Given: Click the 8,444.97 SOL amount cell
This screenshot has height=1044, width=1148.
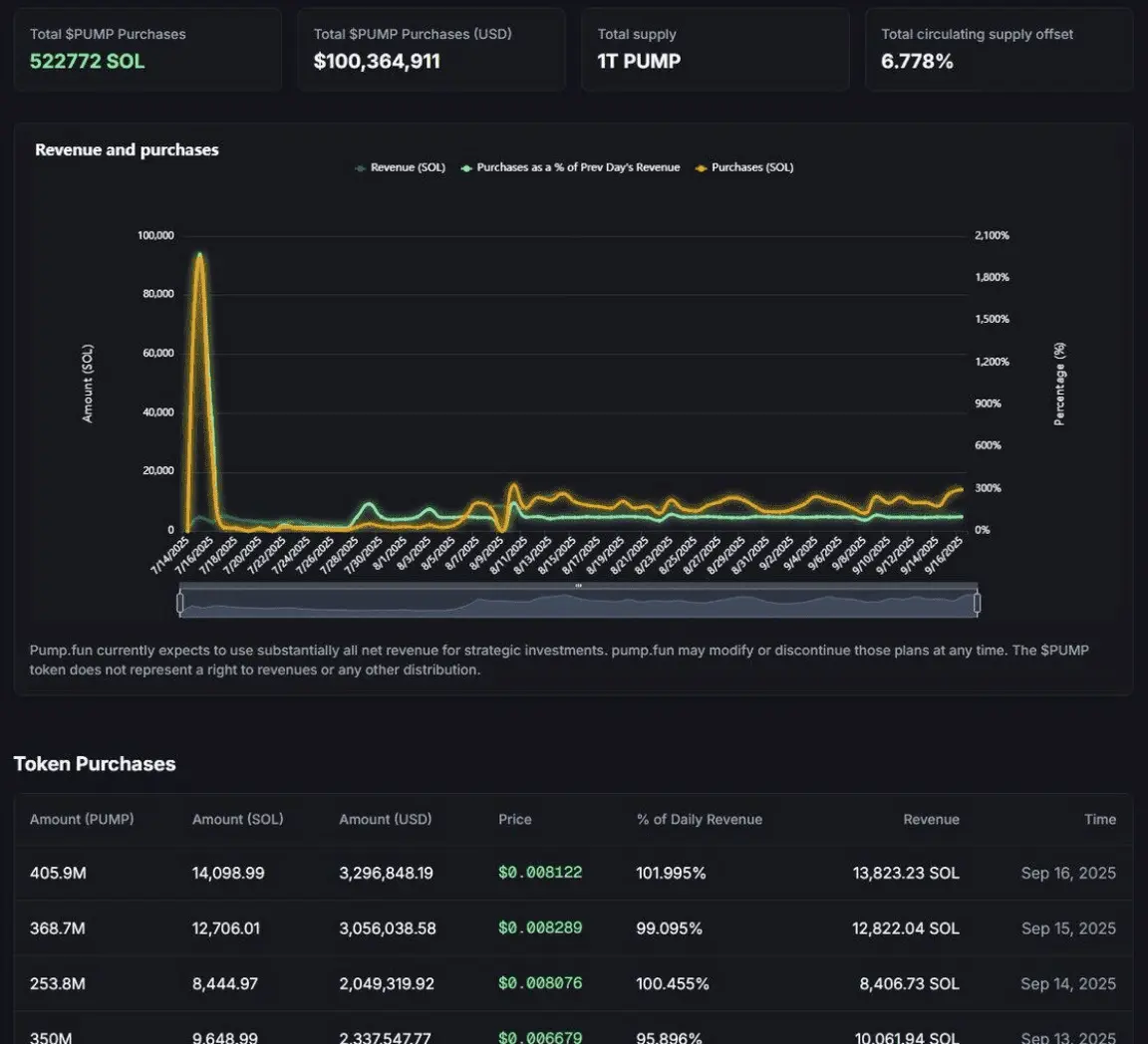Looking at the screenshot, I should pyautogui.click(x=225, y=983).
